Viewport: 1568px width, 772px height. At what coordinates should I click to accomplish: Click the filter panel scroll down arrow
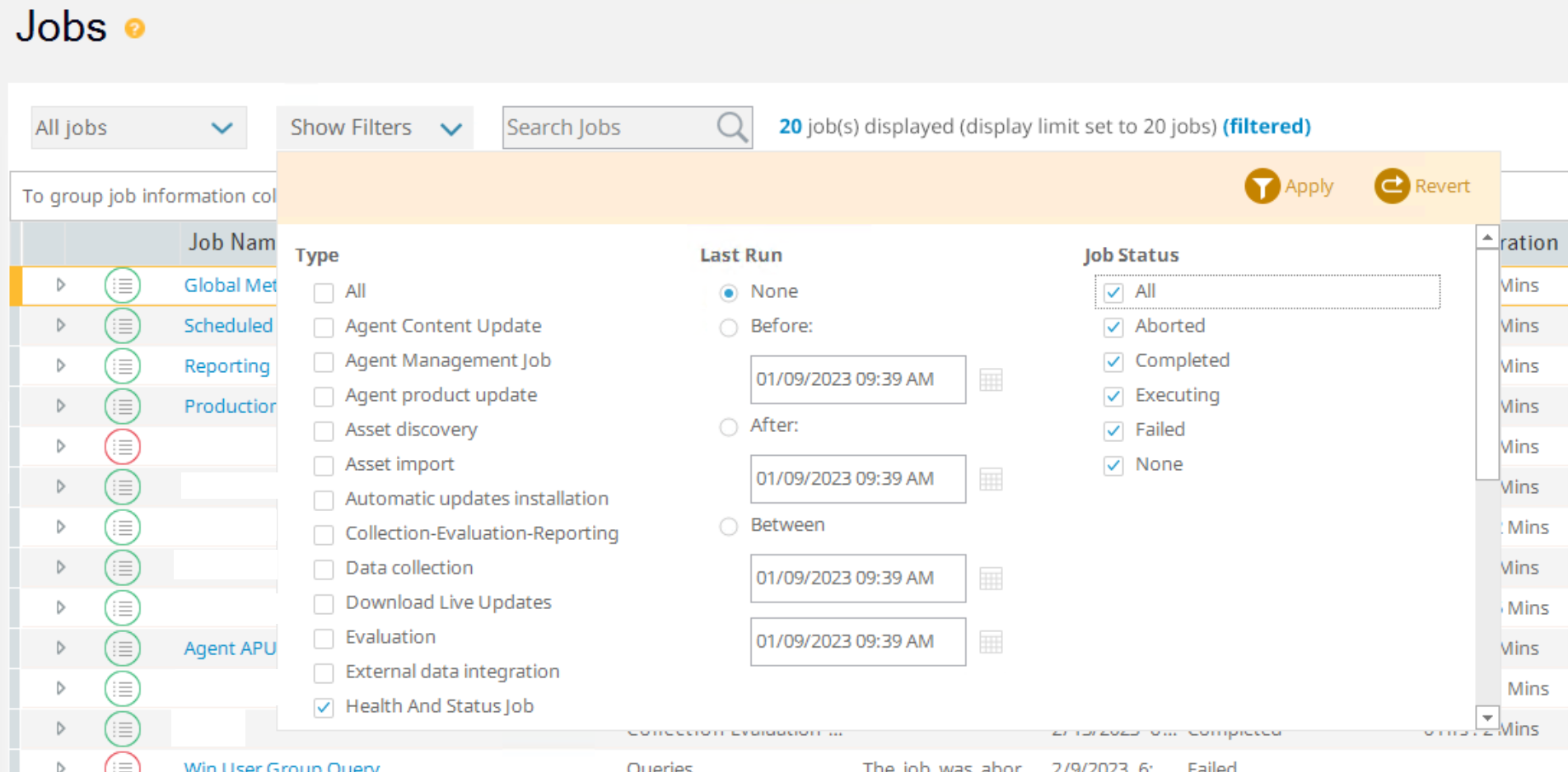1486,718
